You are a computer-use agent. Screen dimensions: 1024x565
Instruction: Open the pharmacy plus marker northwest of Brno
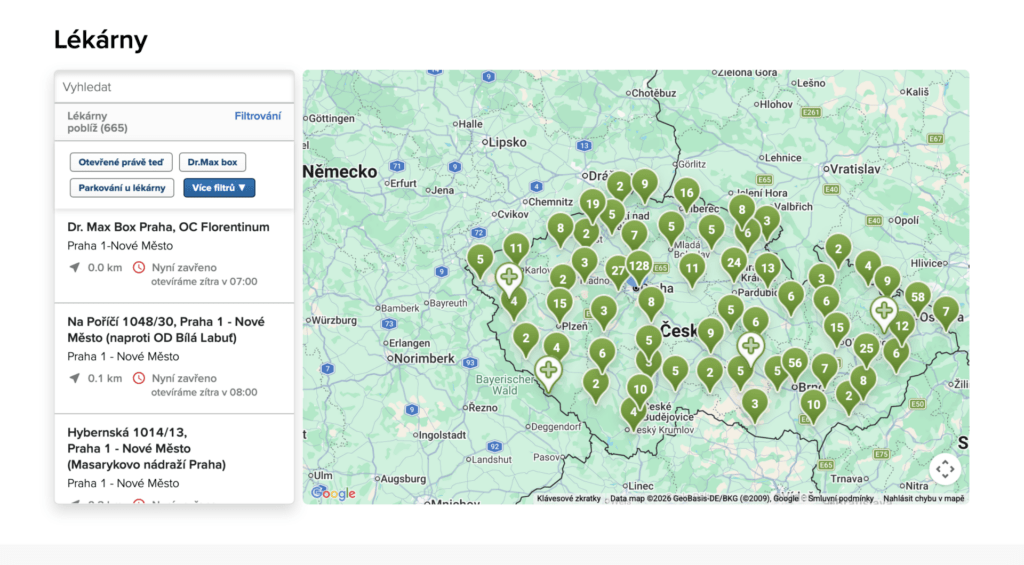pos(750,347)
